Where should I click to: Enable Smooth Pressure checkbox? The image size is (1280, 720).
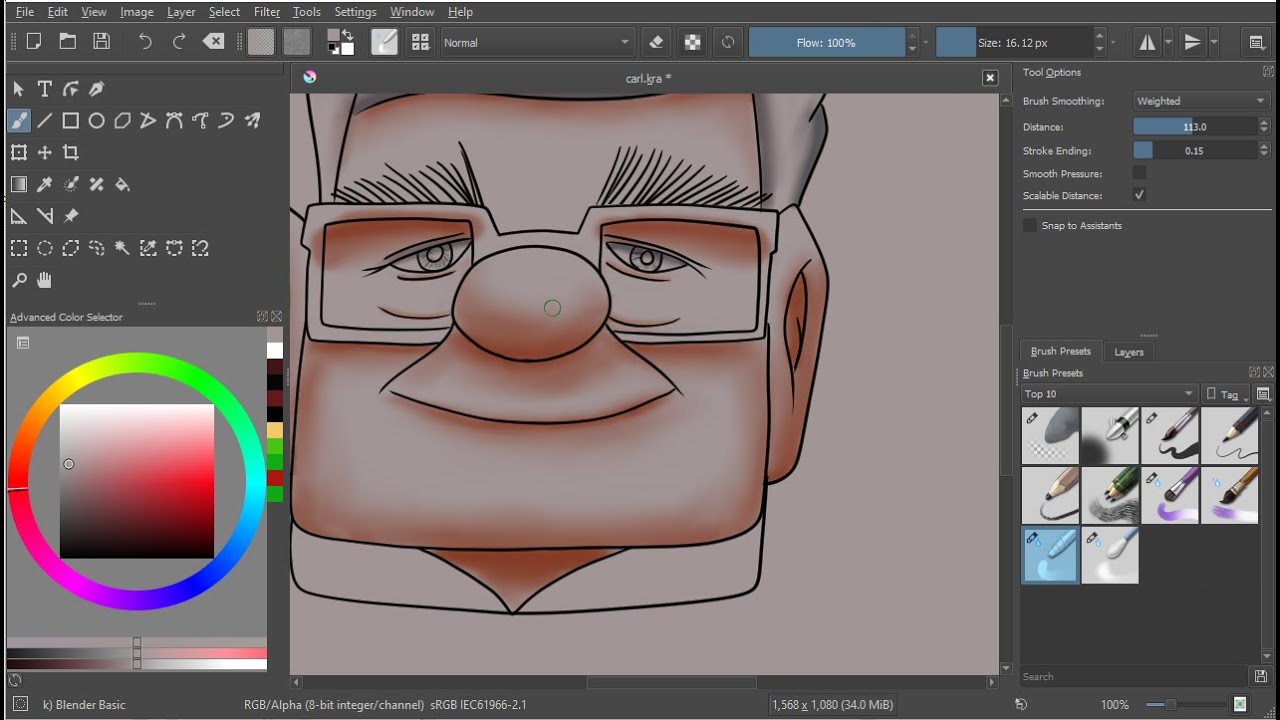[x=1139, y=173]
